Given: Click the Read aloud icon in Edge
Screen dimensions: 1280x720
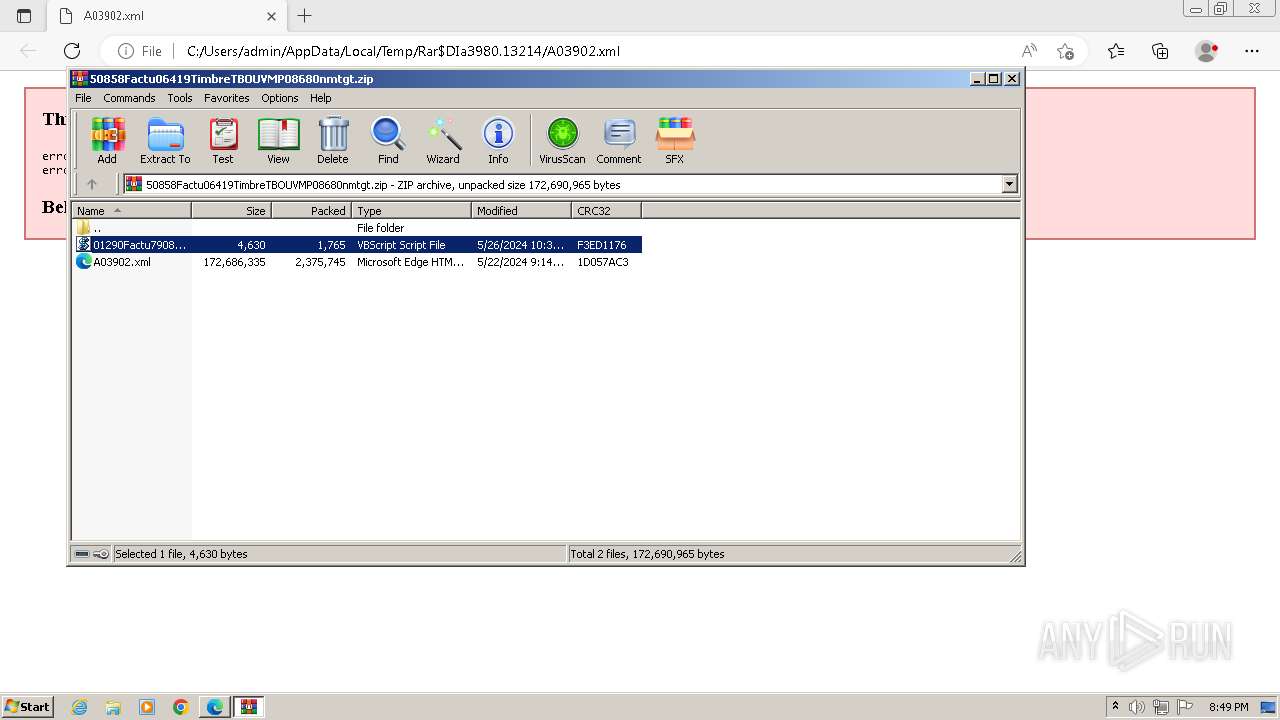Looking at the screenshot, I should tap(1029, 51).
